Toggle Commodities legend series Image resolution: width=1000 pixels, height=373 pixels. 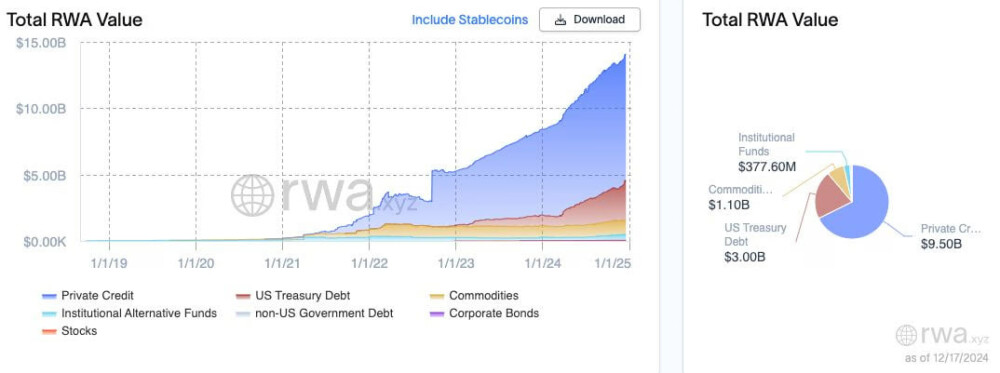pyautogui.click(x=474, y=296)
